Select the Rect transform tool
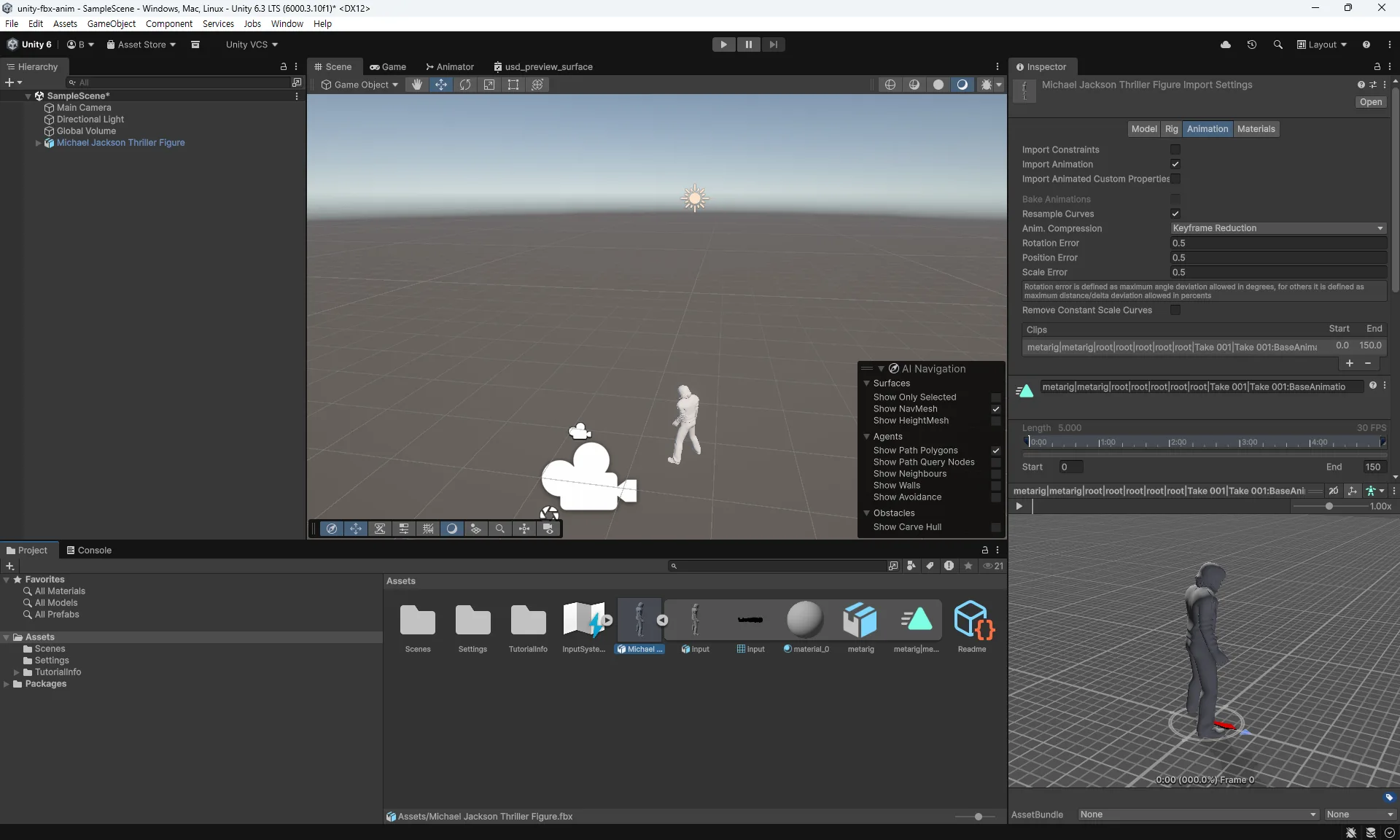Viewport: 1400px width, 840px height. click(513, 85)
